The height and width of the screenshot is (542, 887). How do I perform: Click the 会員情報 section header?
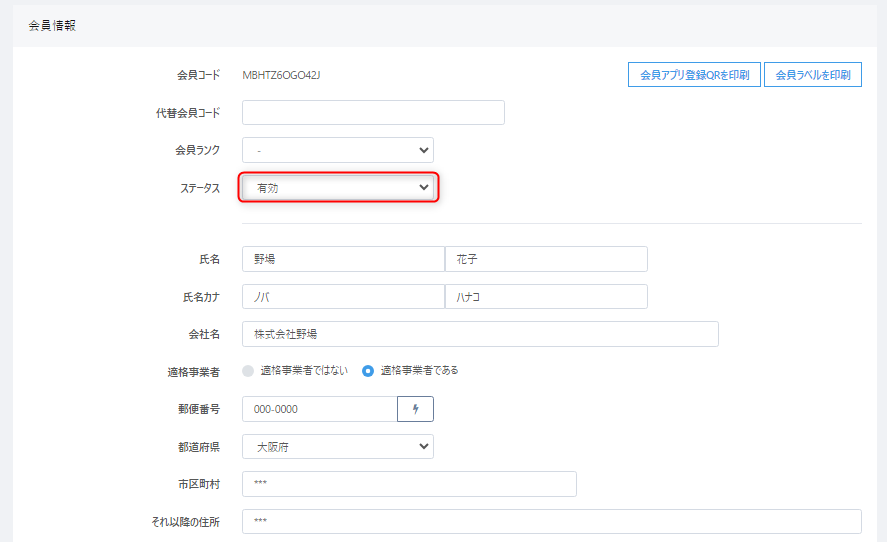52,26
